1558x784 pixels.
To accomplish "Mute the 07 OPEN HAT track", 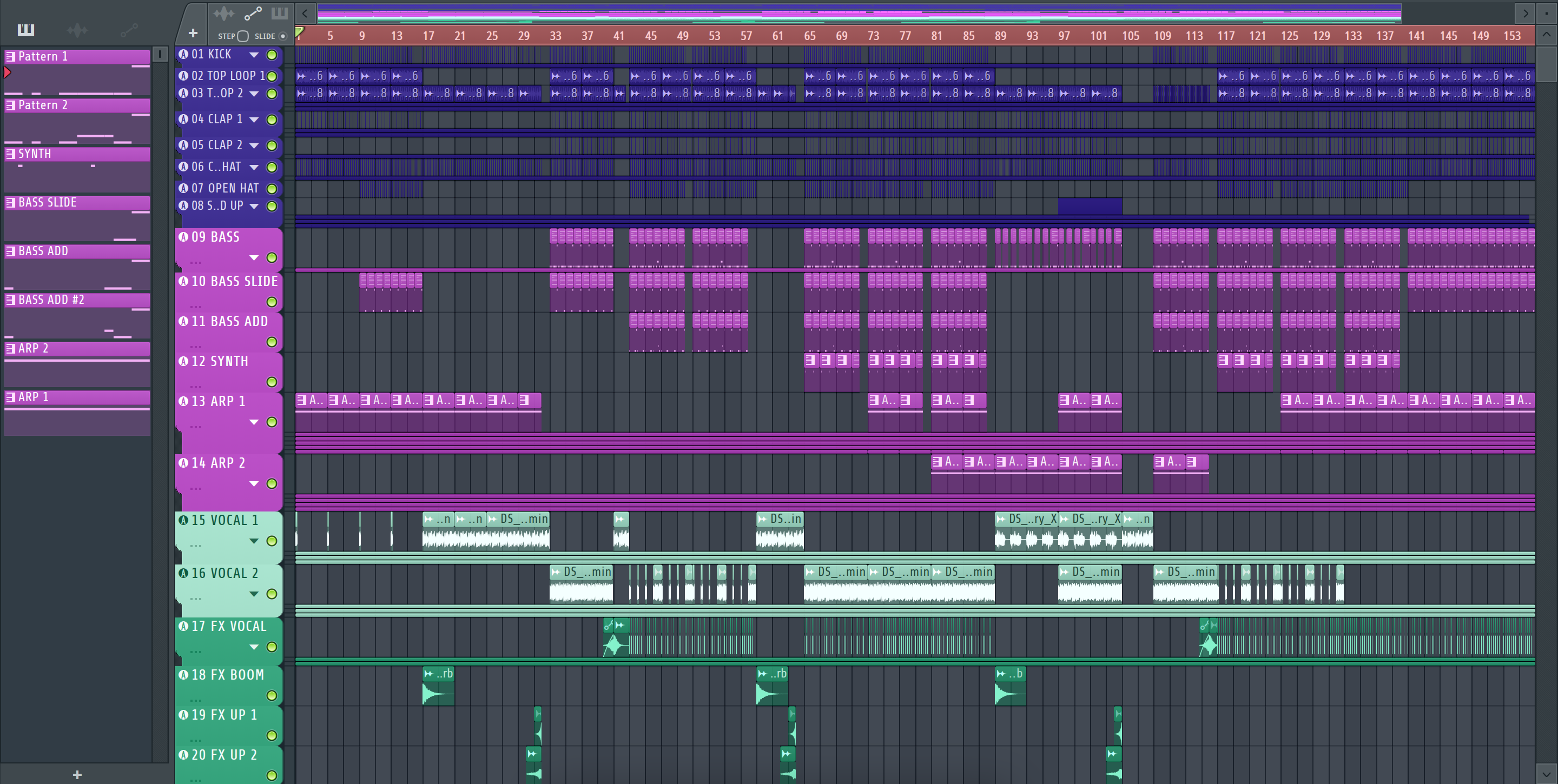I will coord(272,189).
